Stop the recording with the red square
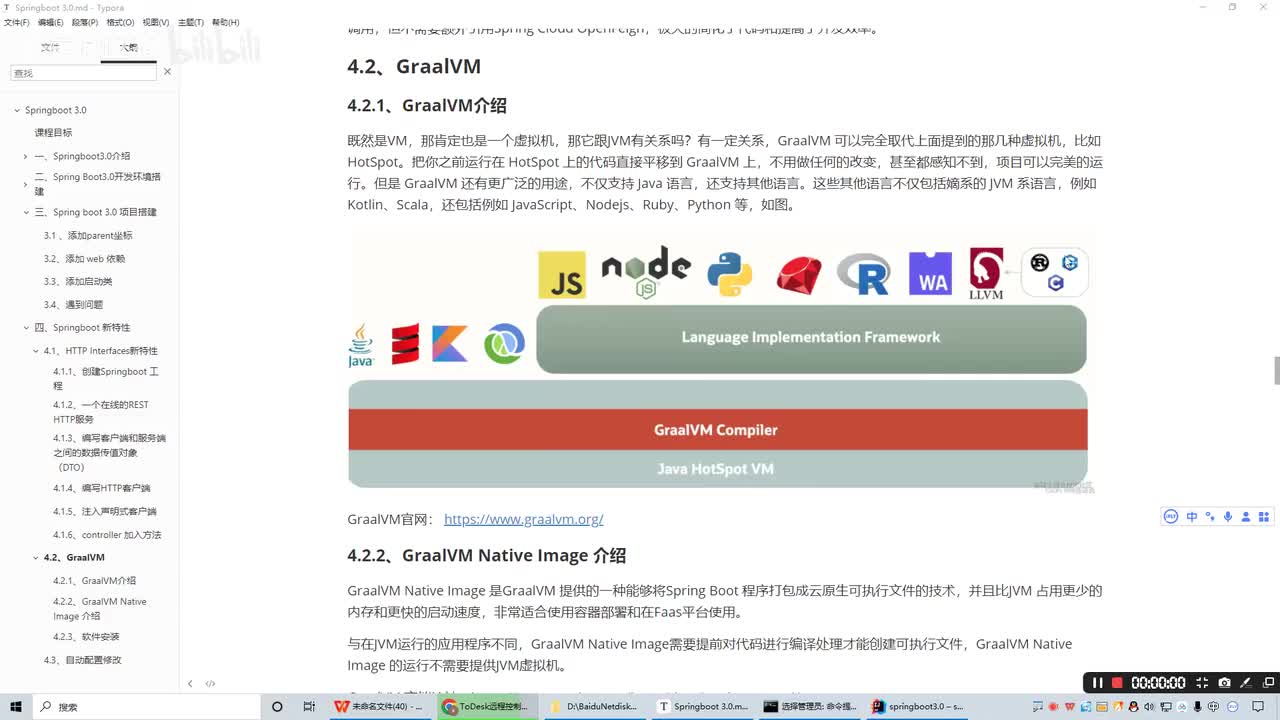This screenshot has width=1280, height=720. click(x=1117, y=683)
